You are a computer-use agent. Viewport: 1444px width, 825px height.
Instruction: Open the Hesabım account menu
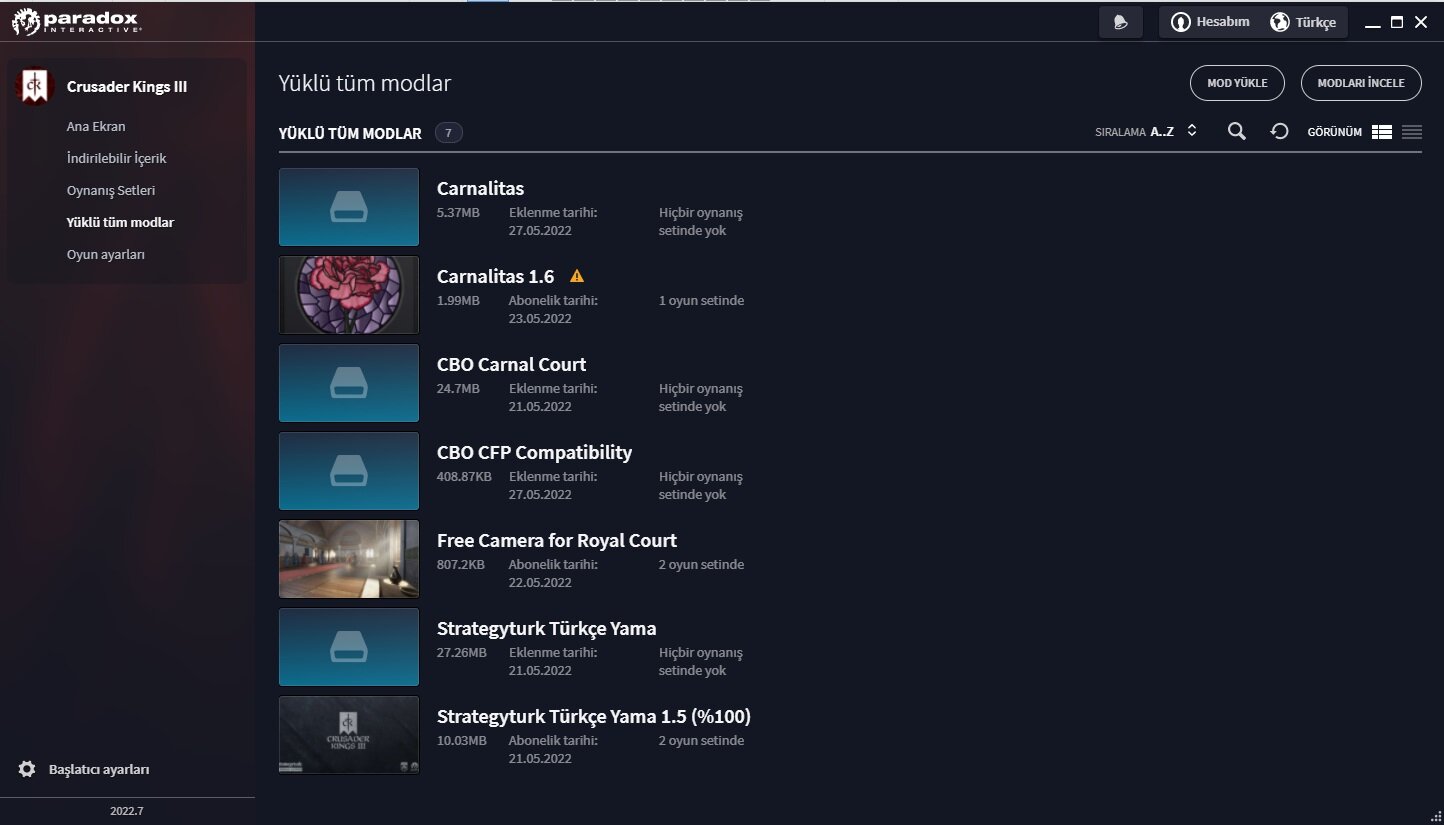[1211, 22]
